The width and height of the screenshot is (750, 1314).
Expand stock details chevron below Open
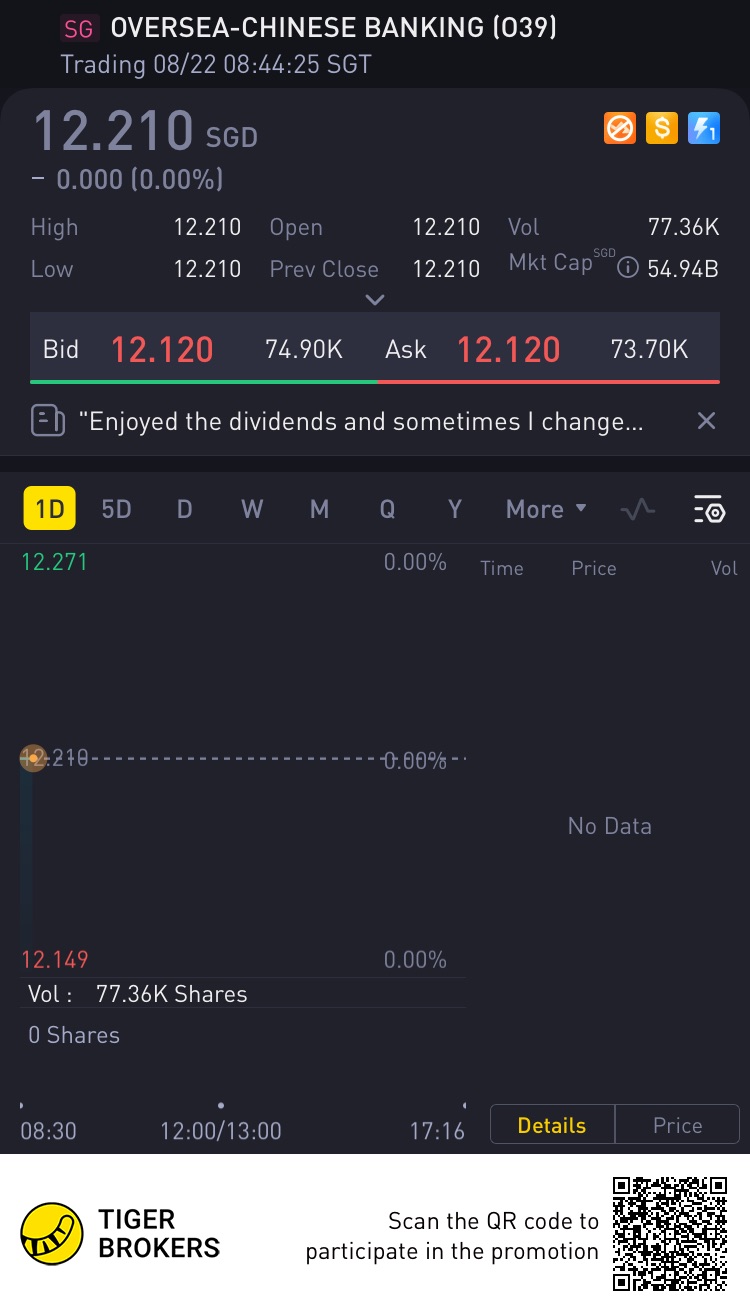375,299
